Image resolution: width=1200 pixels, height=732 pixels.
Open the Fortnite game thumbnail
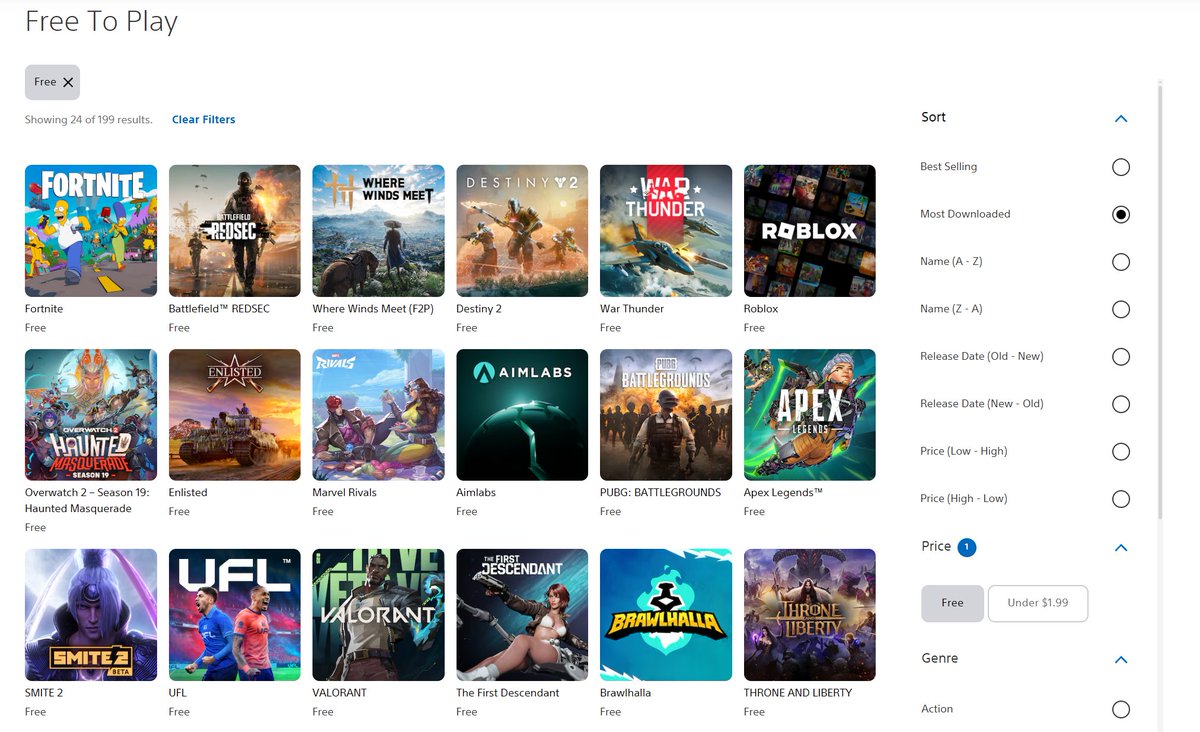pos(91,231)
